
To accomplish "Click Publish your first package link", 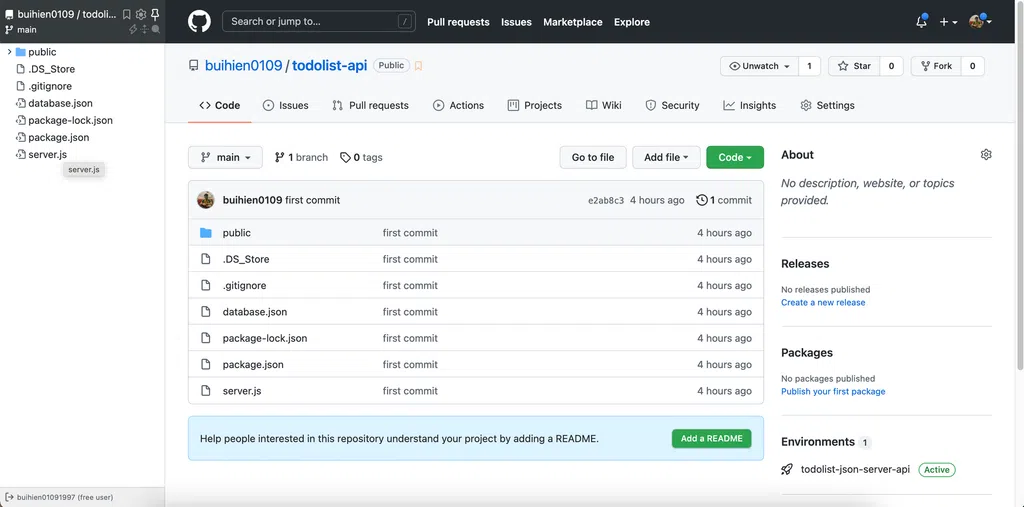I will pyautogui.click(x=833, y=391).
